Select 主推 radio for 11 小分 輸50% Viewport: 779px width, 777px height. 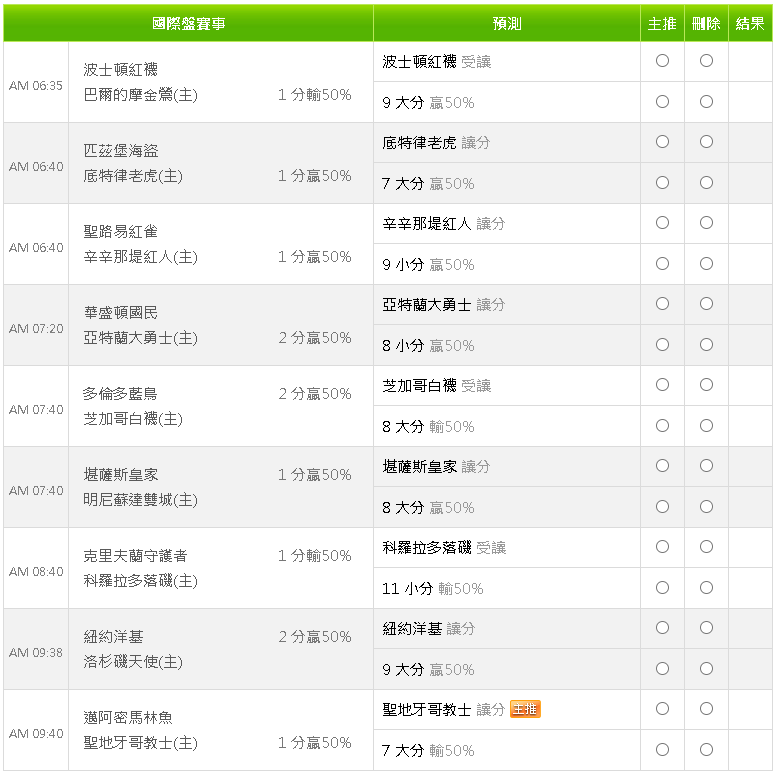point(662,587)
